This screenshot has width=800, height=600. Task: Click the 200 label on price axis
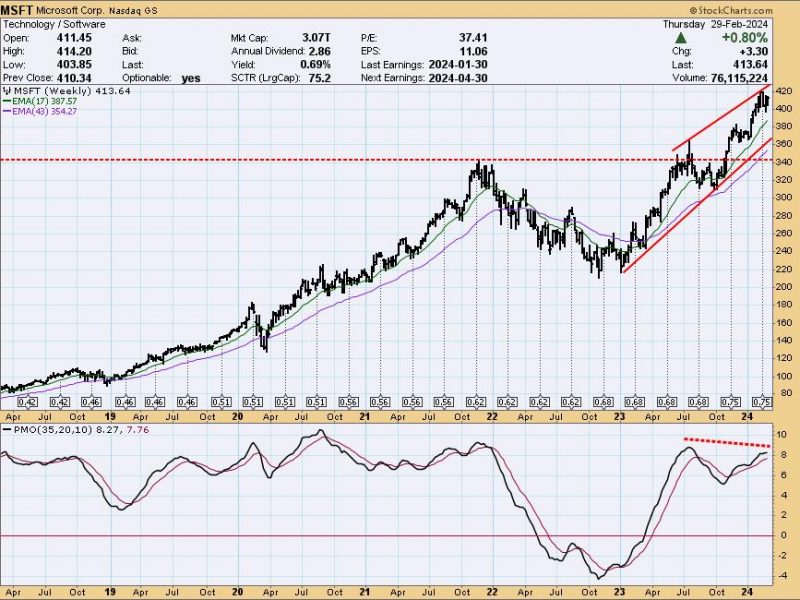[x=785, y=287]
